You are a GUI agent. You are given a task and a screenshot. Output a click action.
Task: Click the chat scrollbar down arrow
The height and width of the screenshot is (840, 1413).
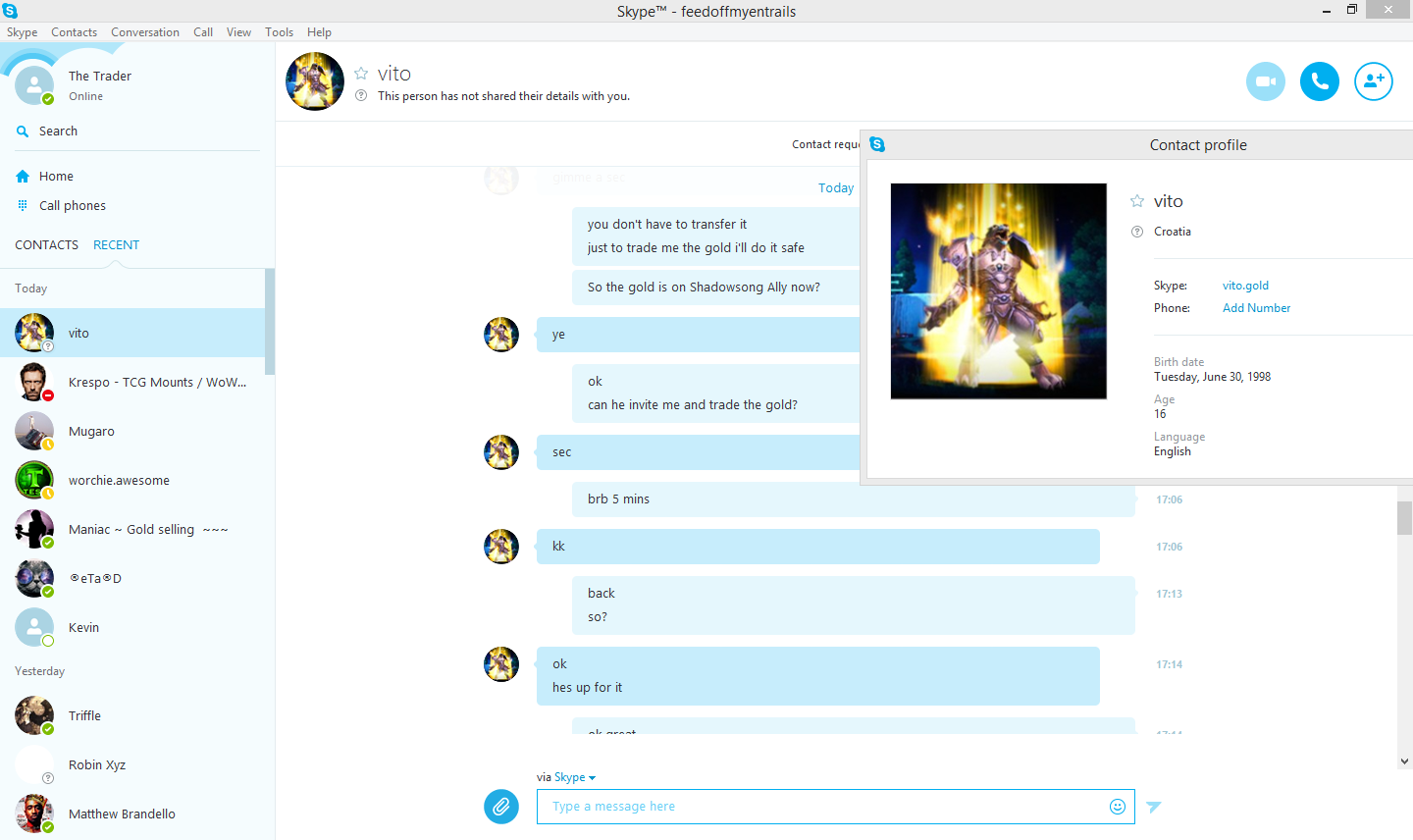coord(1404,761)
